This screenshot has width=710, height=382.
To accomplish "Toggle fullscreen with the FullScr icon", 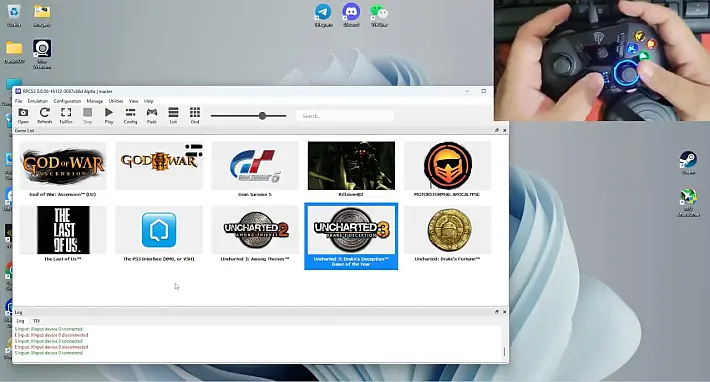I will (x=66, y=115).
